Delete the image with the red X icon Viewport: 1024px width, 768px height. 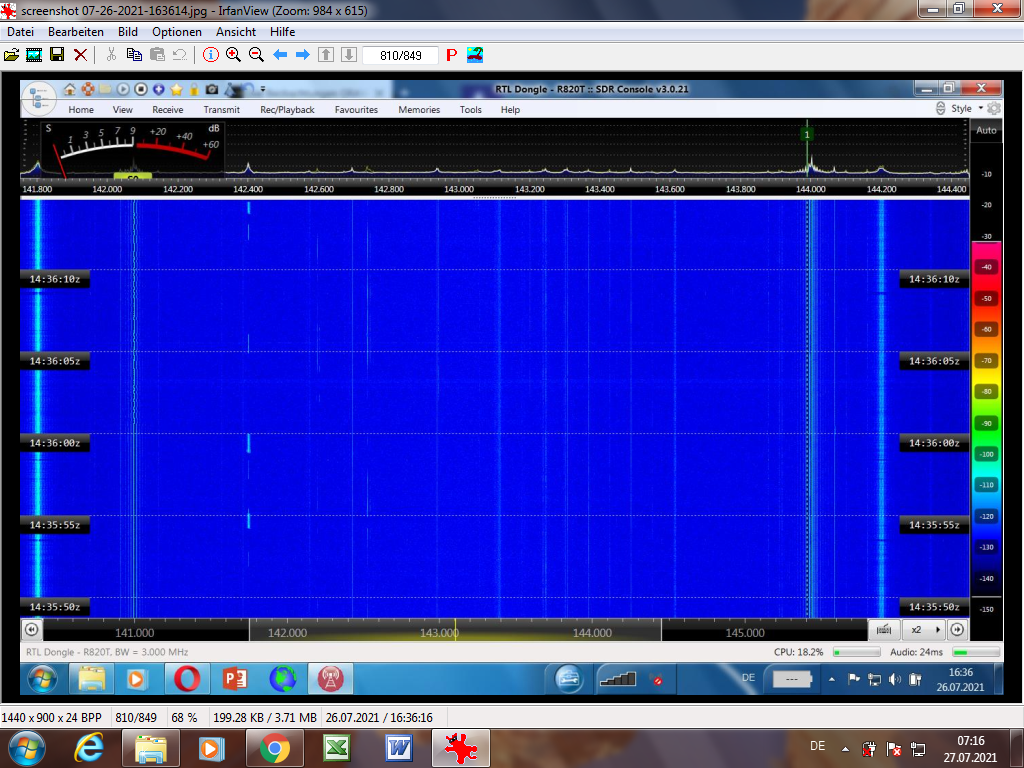tap(80, 55)
